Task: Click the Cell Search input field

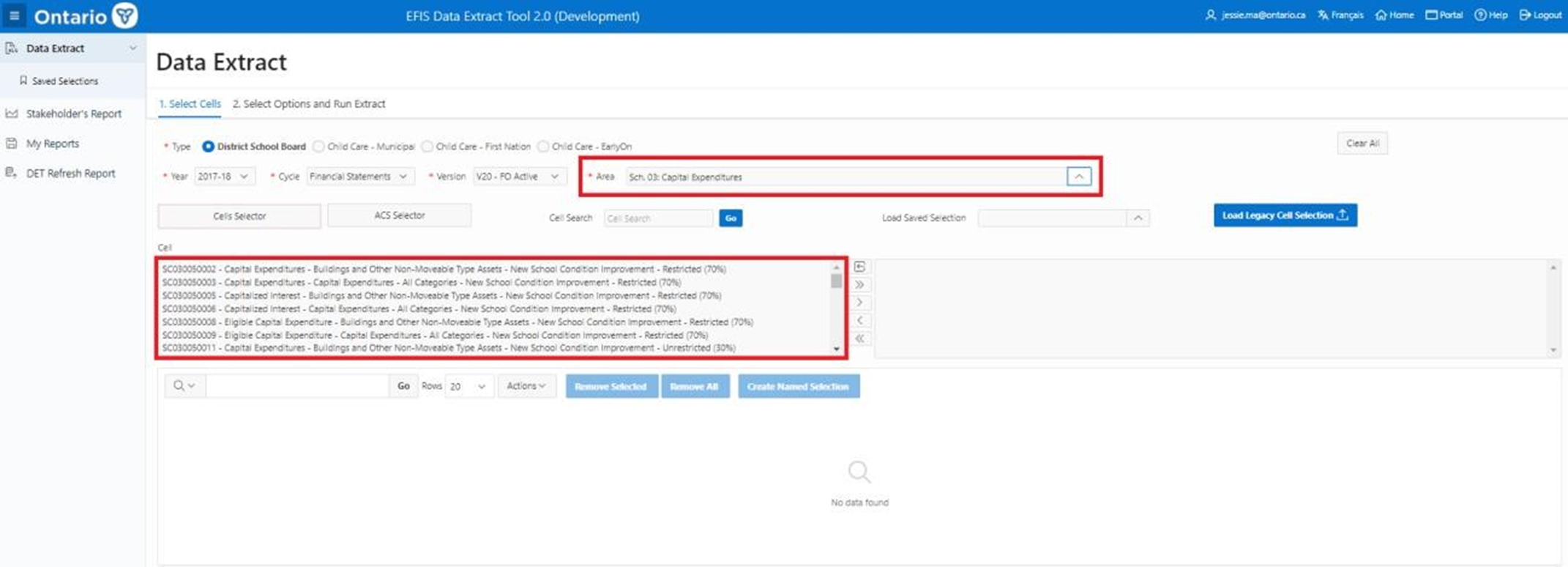Action: coord(658,218)
